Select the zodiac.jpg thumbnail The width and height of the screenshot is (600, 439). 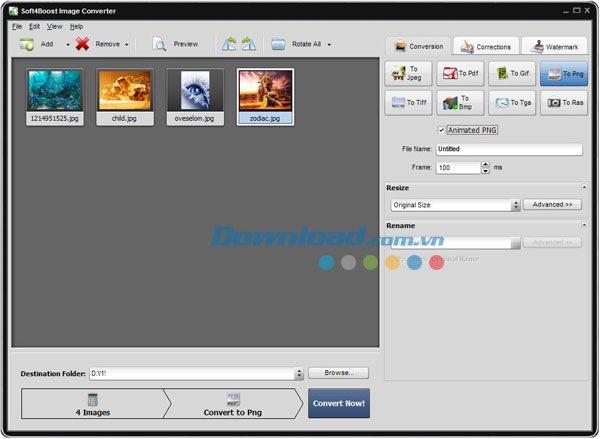pos(266,97)
